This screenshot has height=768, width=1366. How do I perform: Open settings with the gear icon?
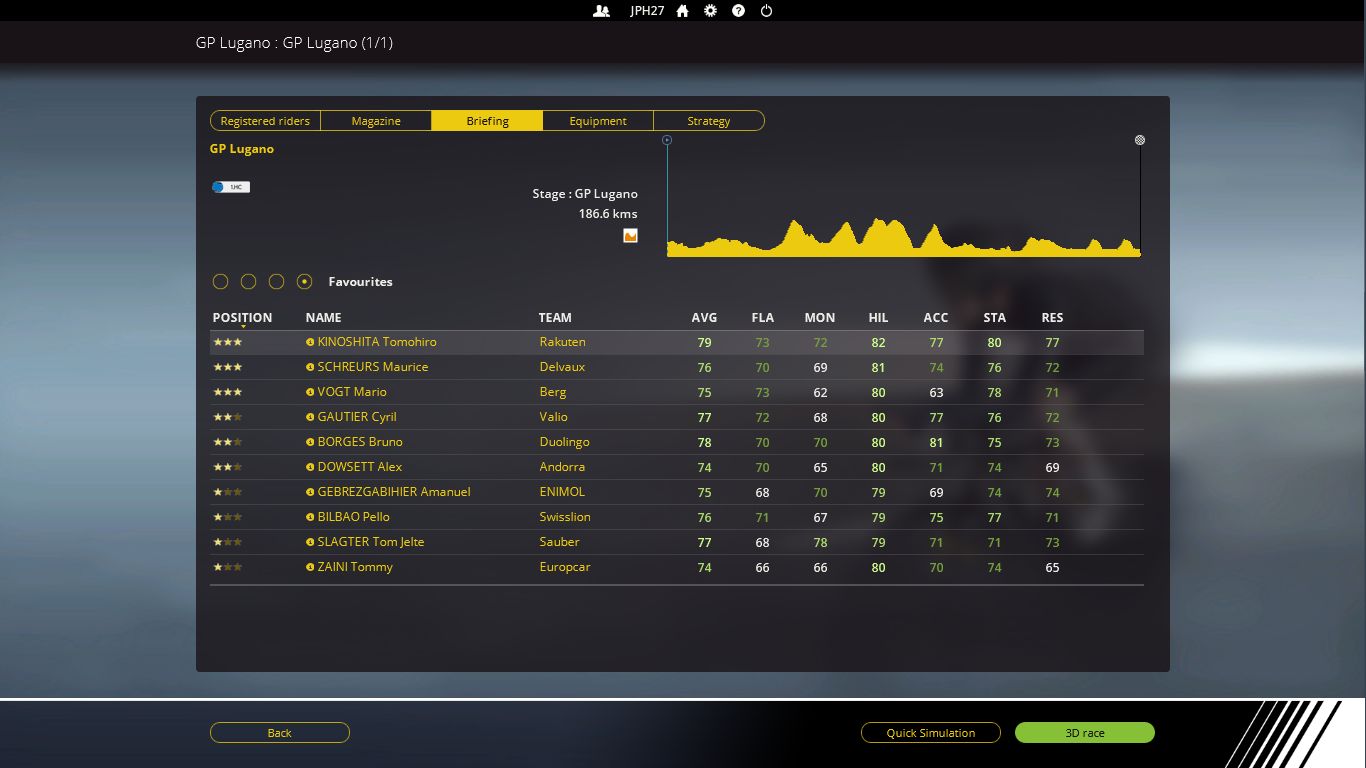point(710,11)
